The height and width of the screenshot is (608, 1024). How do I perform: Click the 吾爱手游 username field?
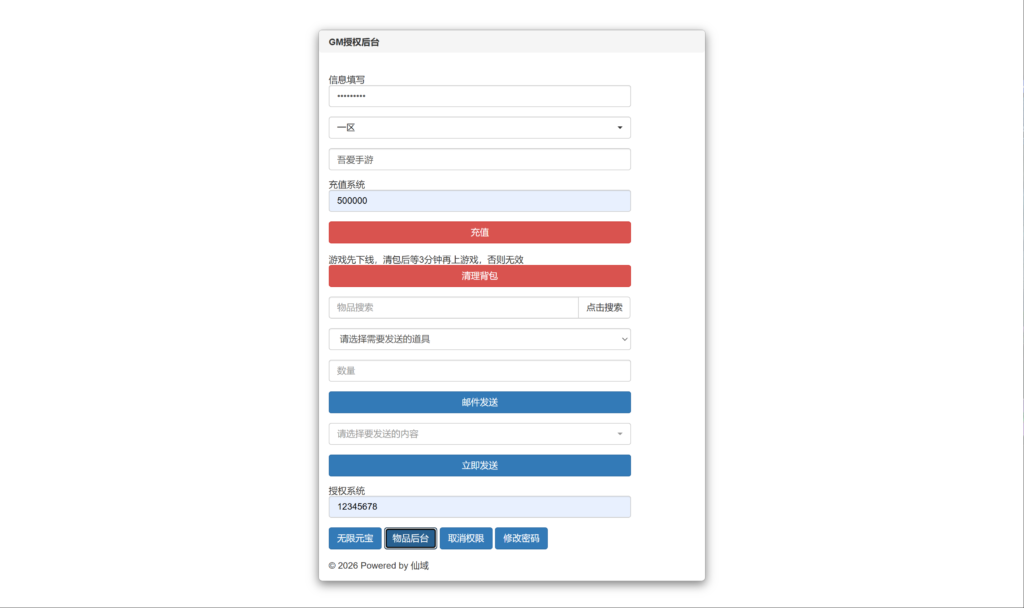[479, 160]
